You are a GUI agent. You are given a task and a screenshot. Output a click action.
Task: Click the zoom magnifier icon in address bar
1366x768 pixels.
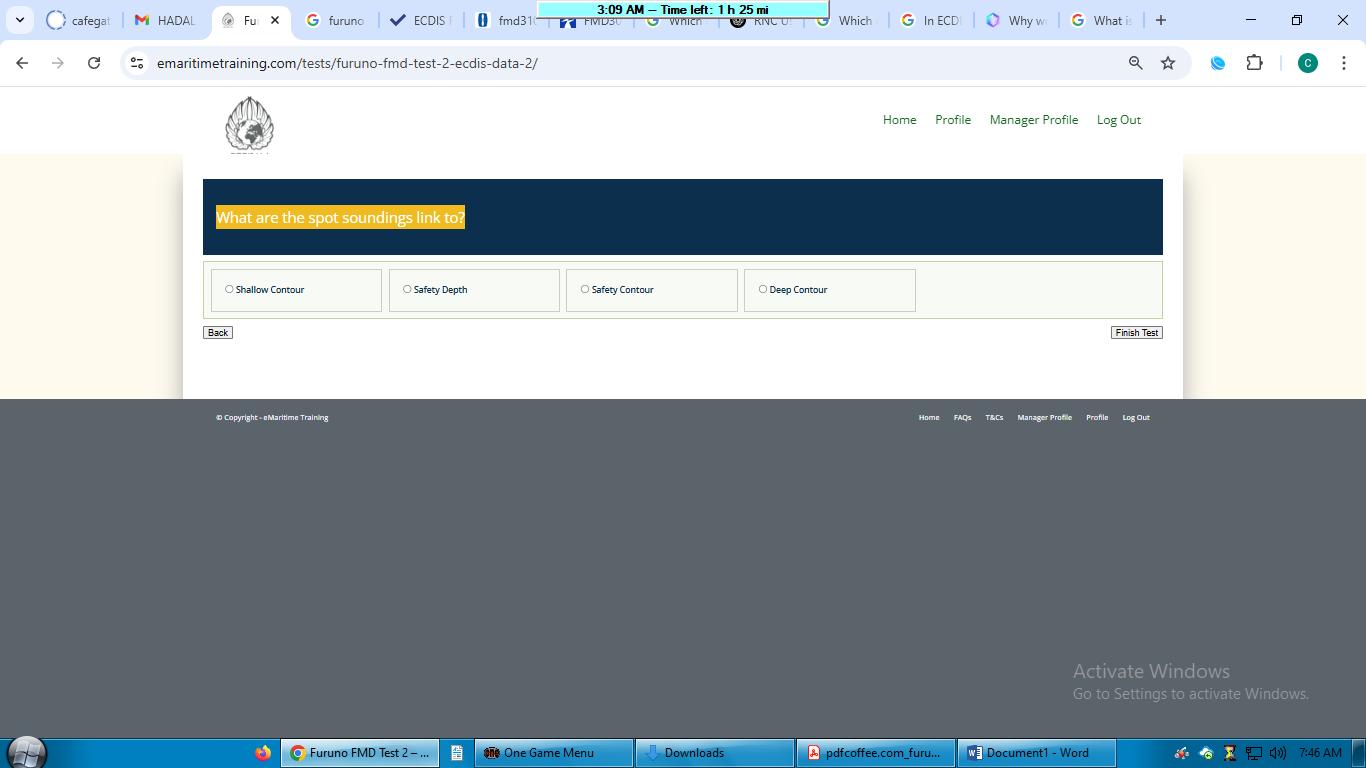(1135, 63)
